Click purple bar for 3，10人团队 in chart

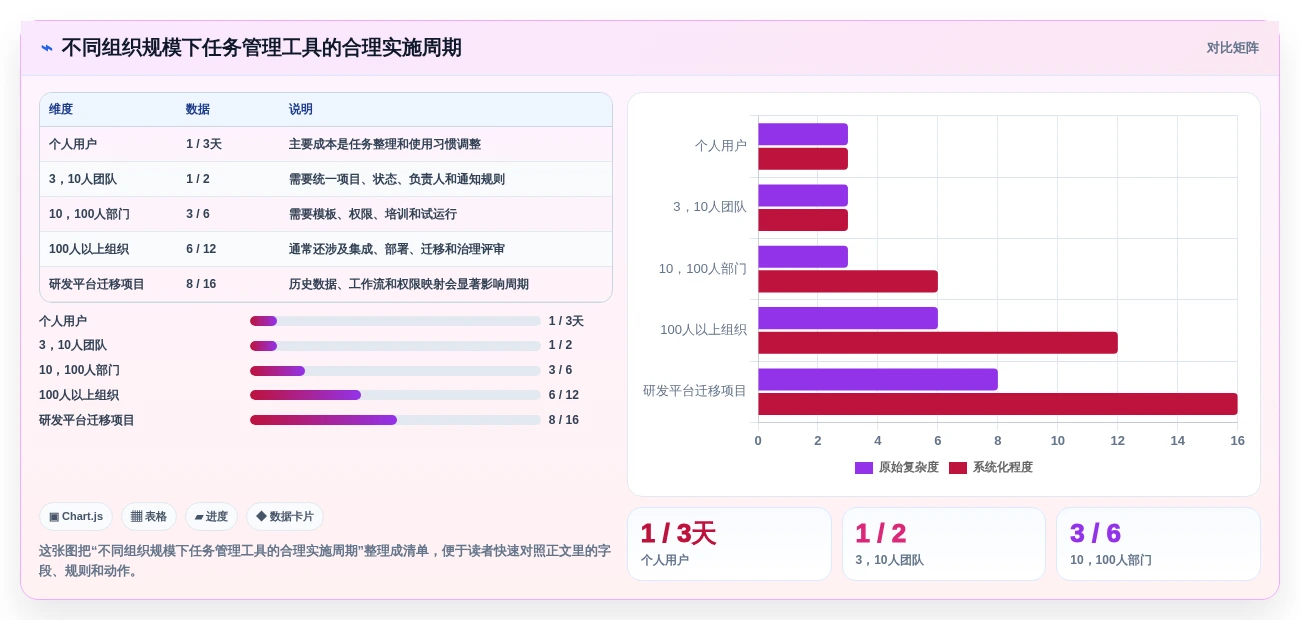pos(803,196)
